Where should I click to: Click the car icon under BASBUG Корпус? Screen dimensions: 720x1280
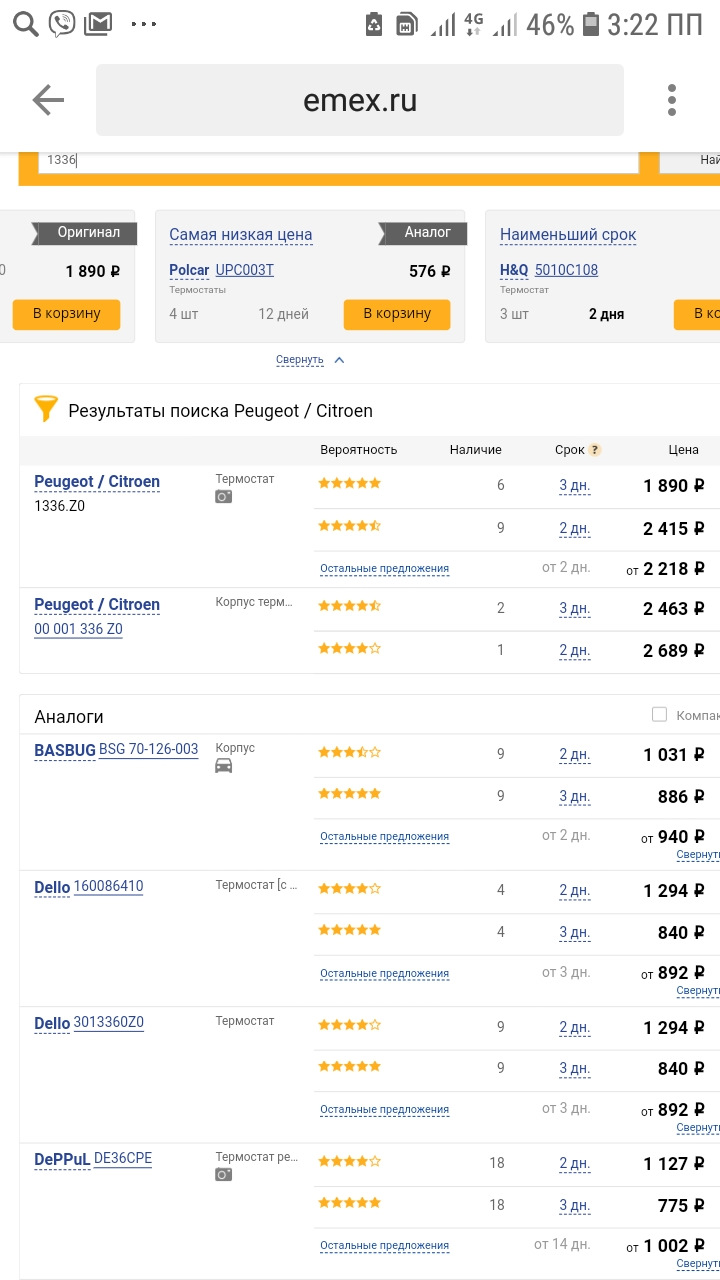click(x=224, y=766)
